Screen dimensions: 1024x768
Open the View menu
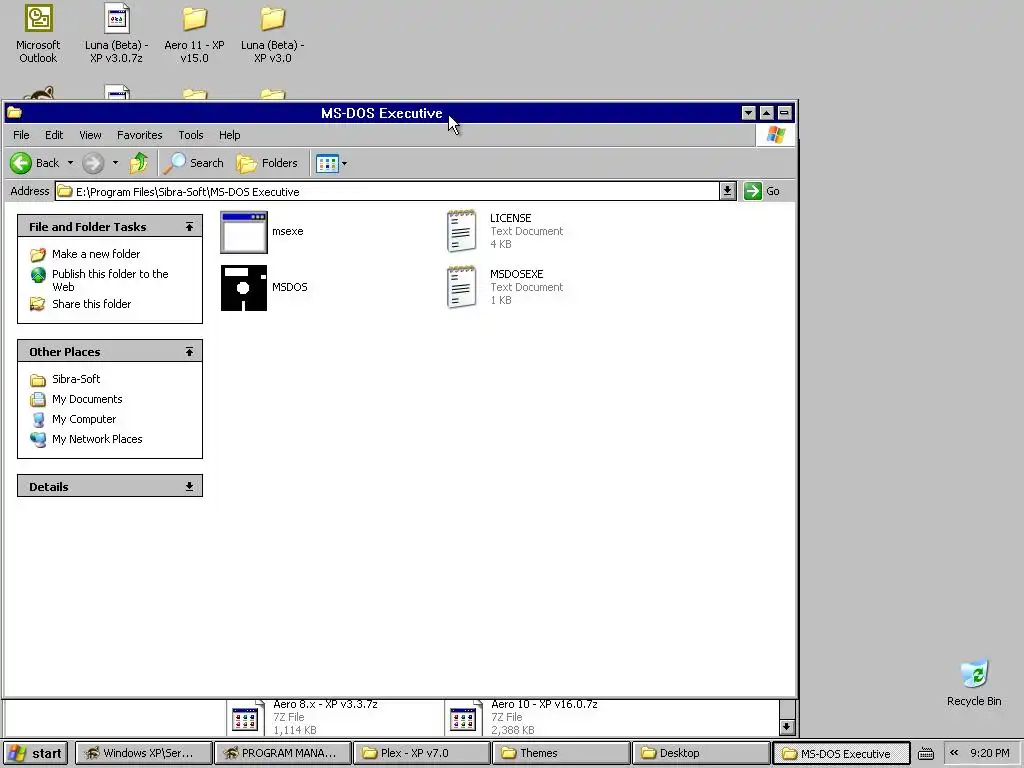pyautogui.click(x=90, y=135)
